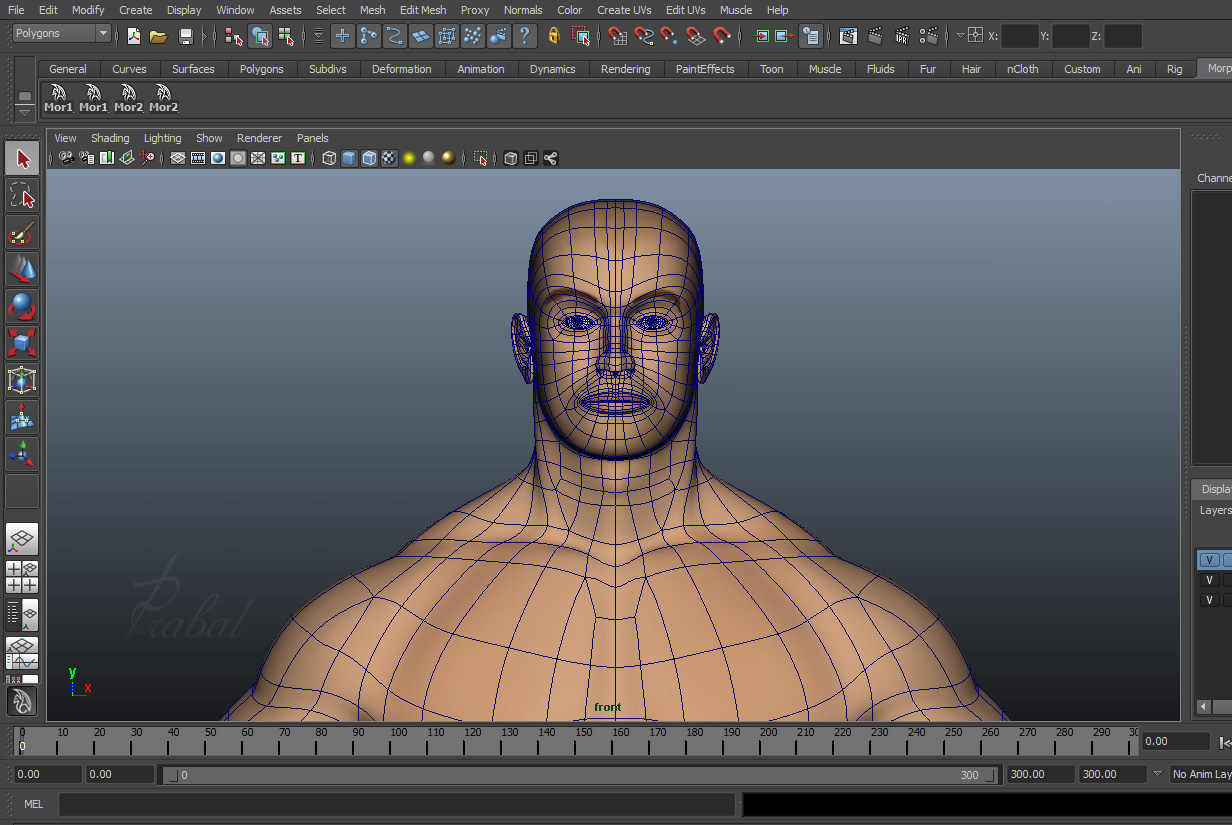The image size is (1232, 825).
Task: Save the scene using the save icon
Action: 185,36
